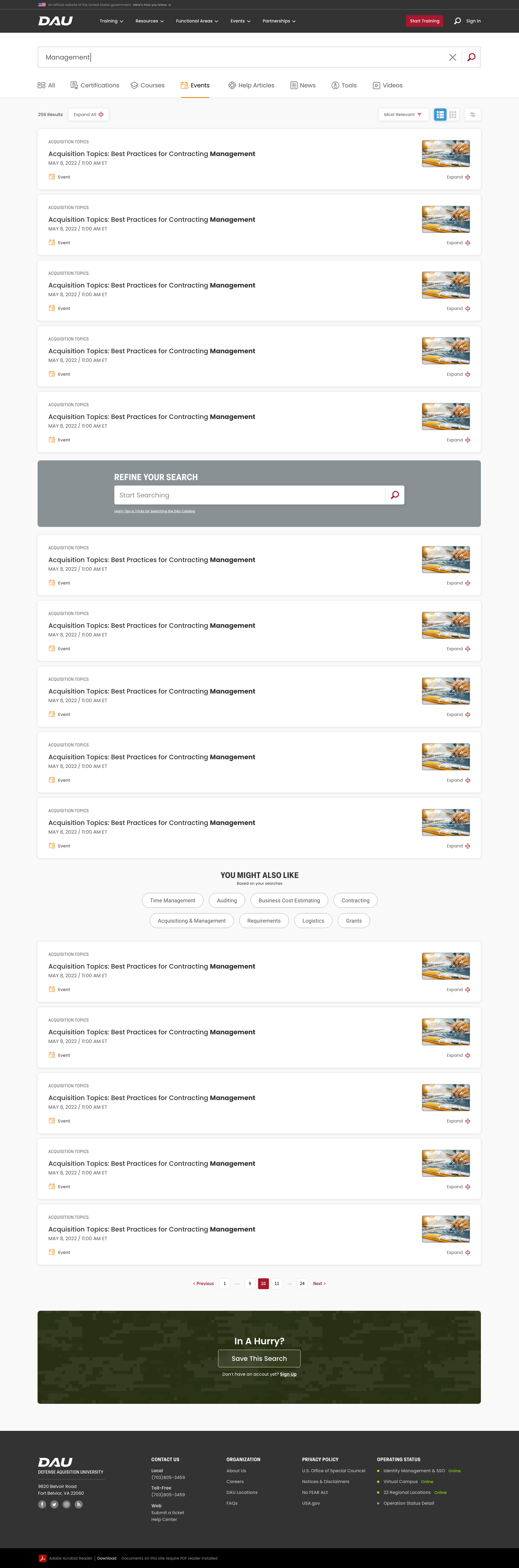The width and height of the screenshot is (519, 1568).
Task: Go to results page 24
Action: pos(302,1283)
